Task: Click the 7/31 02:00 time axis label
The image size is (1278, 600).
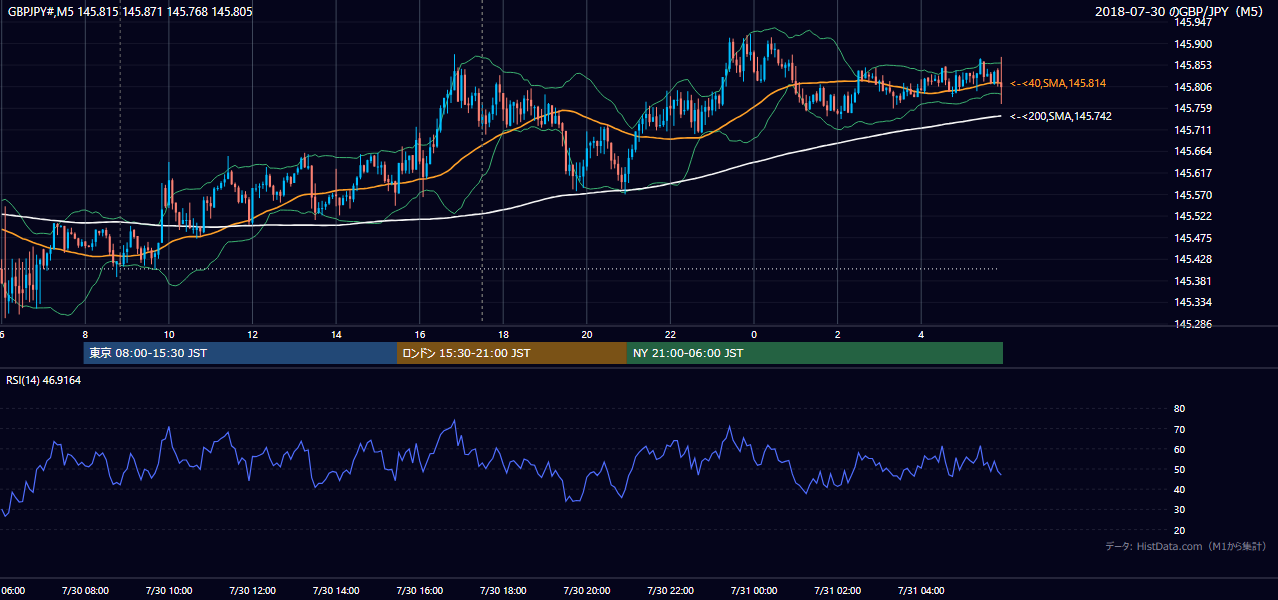Action: (x=838, y=590)
